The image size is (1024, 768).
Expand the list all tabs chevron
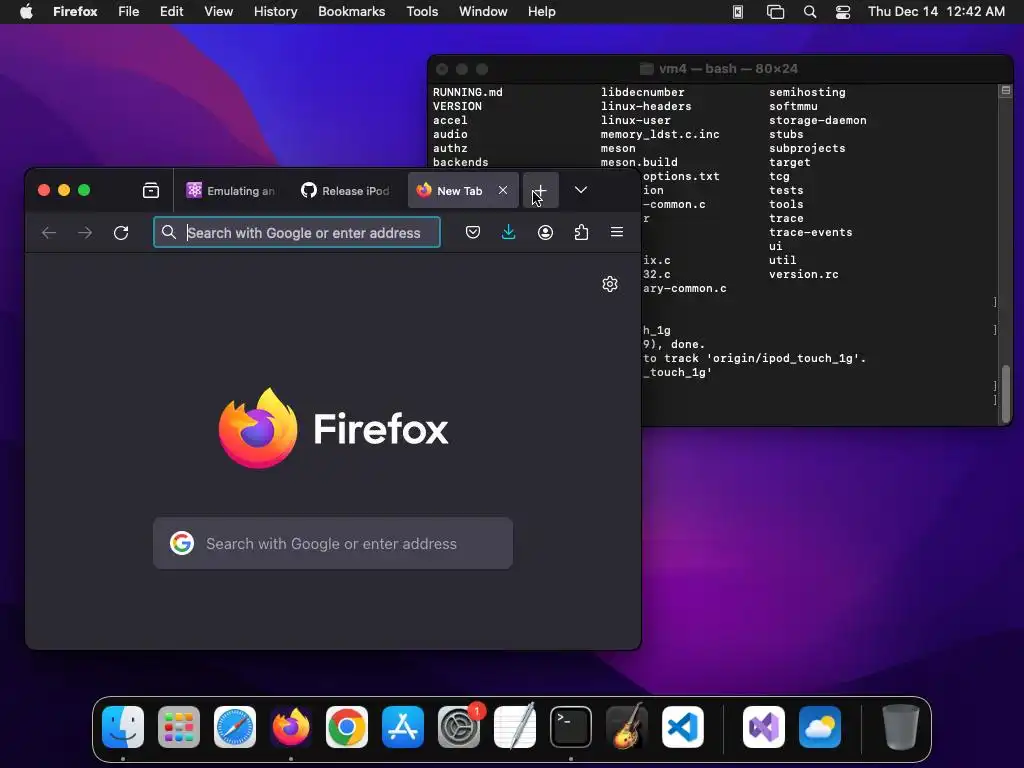581,190
